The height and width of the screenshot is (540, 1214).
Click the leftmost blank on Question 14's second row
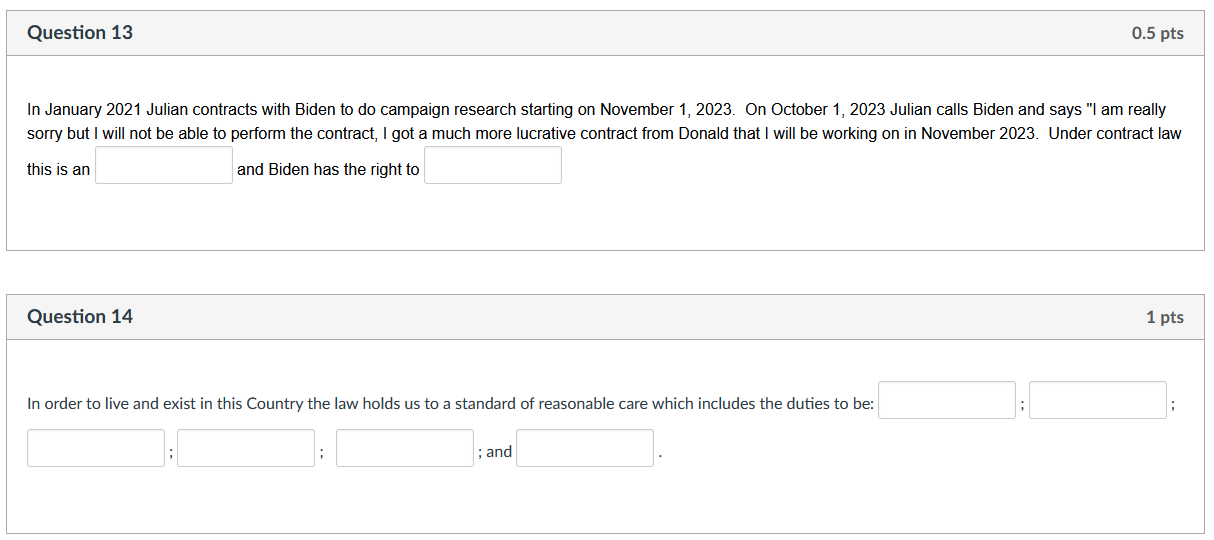[x=96, y=448]
